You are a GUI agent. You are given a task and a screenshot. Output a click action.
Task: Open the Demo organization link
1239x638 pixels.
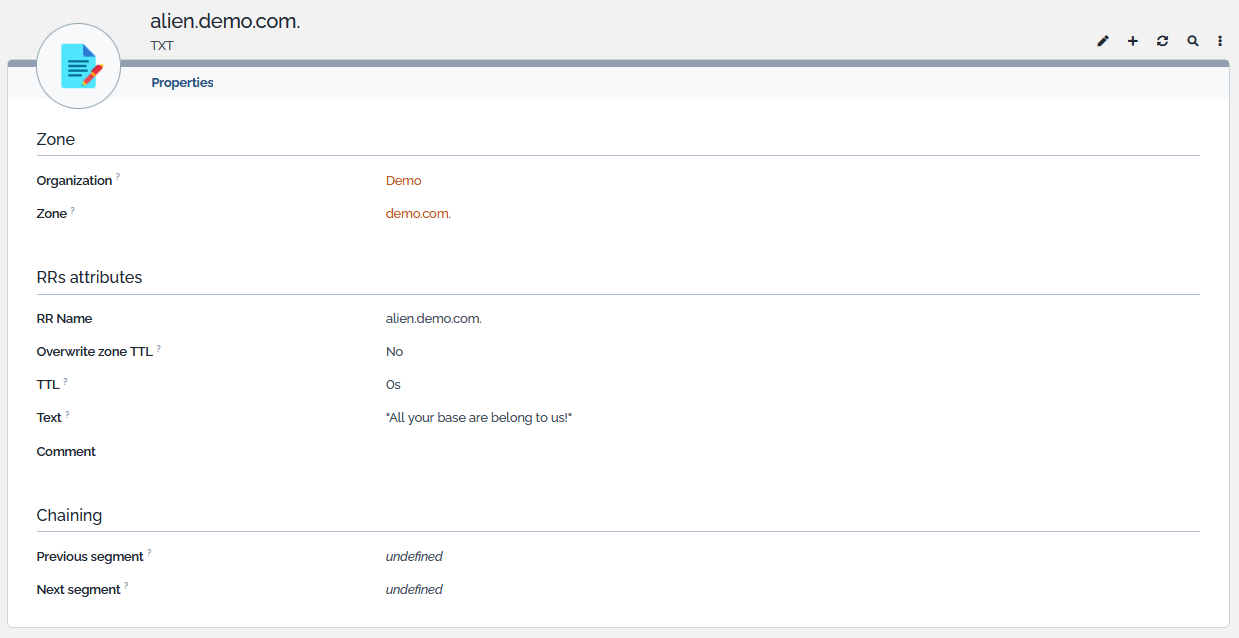click(x=403, y=181)
